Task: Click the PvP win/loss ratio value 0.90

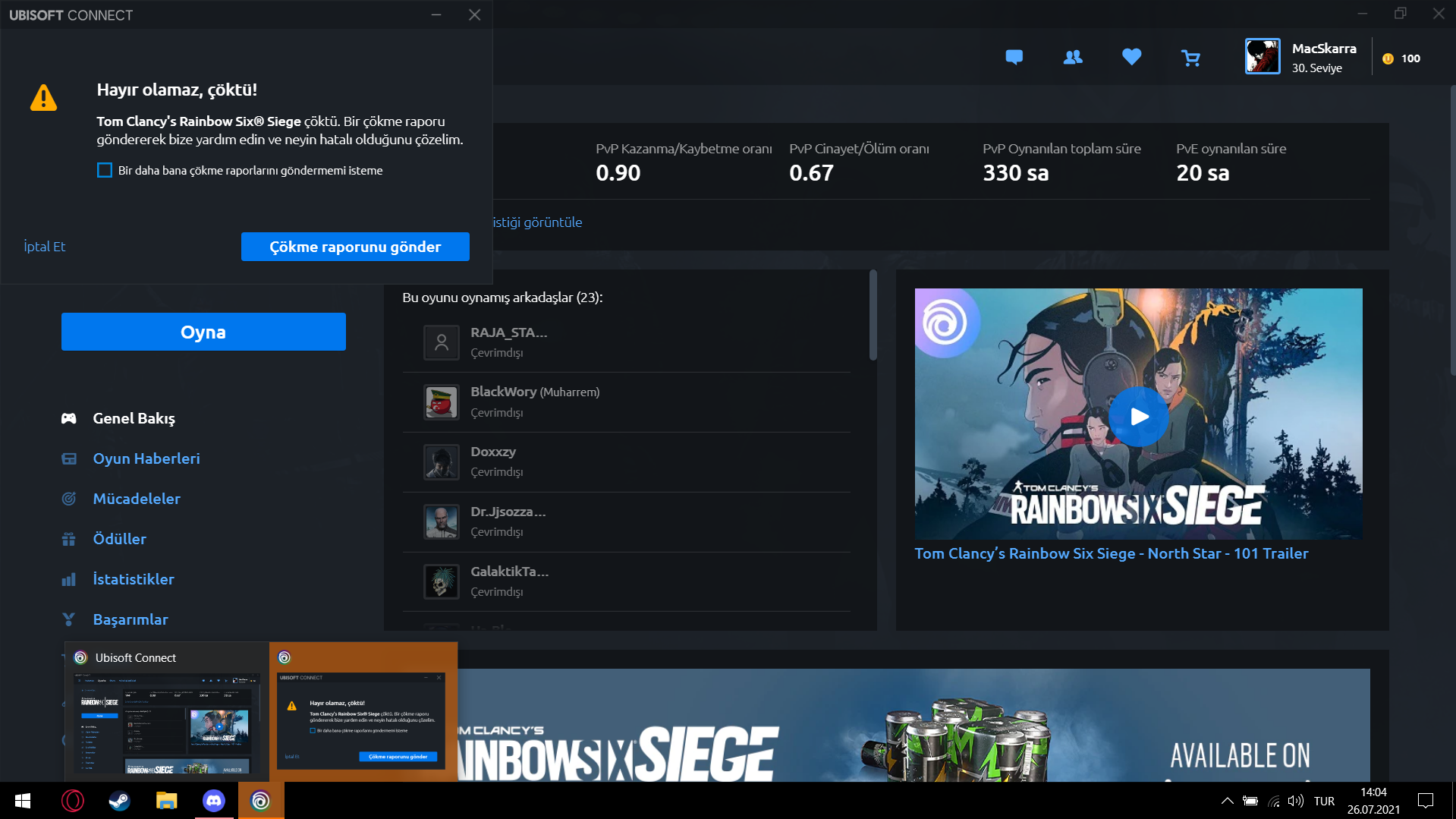Action: [x=618, y=173]
